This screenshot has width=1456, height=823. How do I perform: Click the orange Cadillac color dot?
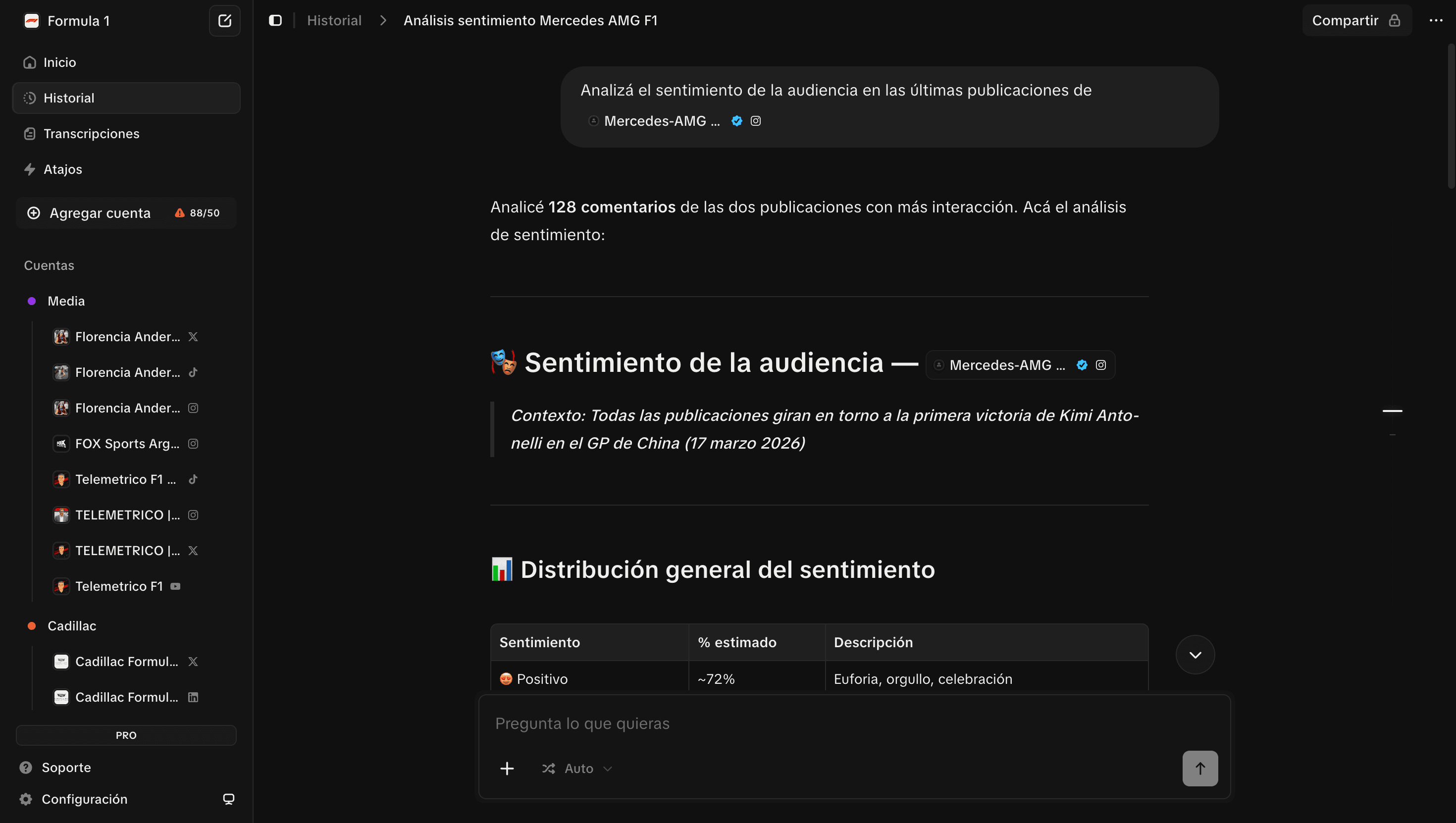[32, 626]
